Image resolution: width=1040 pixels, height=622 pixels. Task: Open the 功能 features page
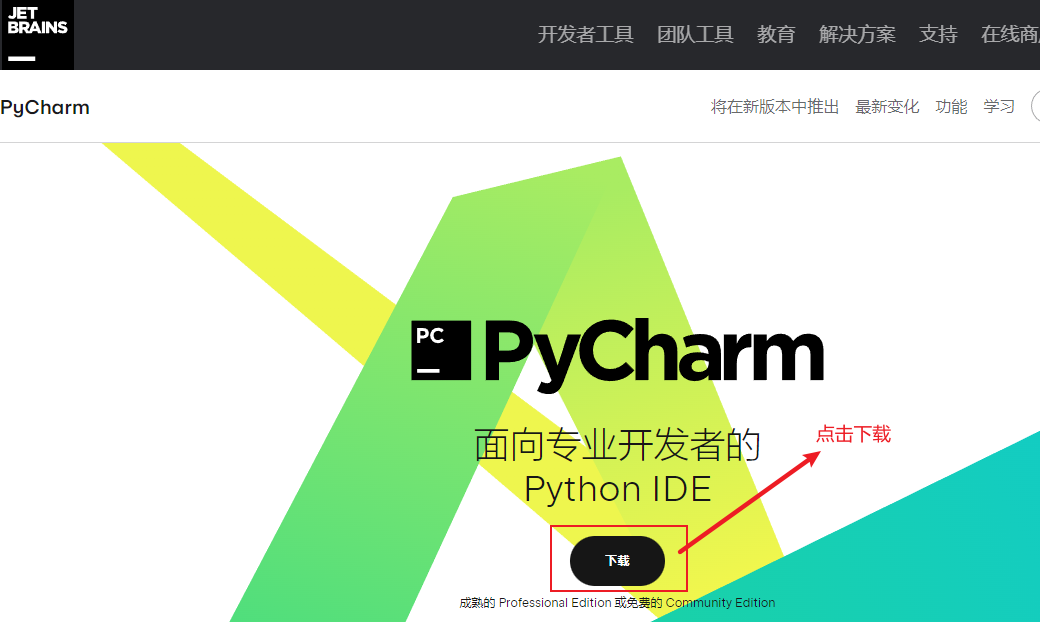[x=951, y=107]
